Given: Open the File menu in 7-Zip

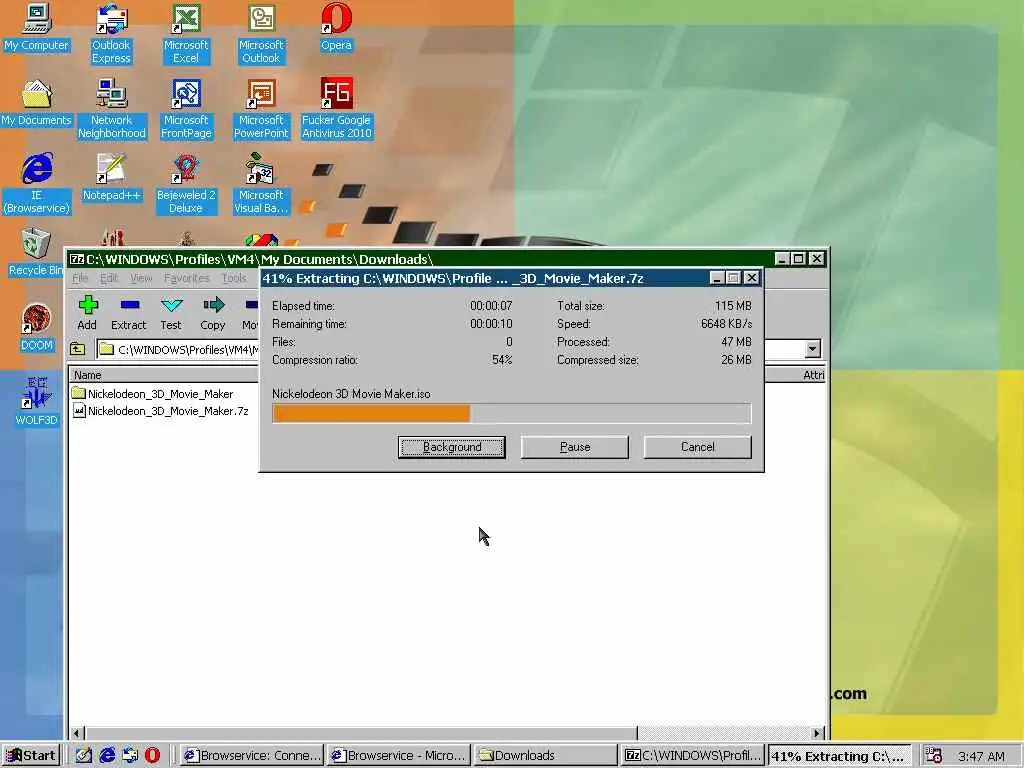Looking at the screenshot, I should (80, 278).
